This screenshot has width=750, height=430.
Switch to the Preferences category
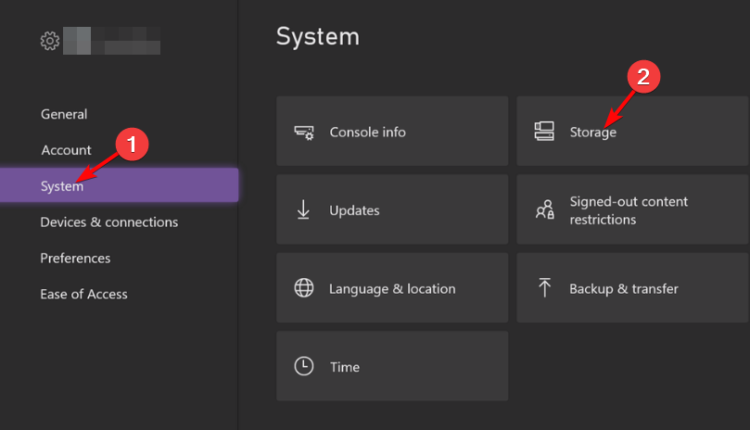coord(75,258)
